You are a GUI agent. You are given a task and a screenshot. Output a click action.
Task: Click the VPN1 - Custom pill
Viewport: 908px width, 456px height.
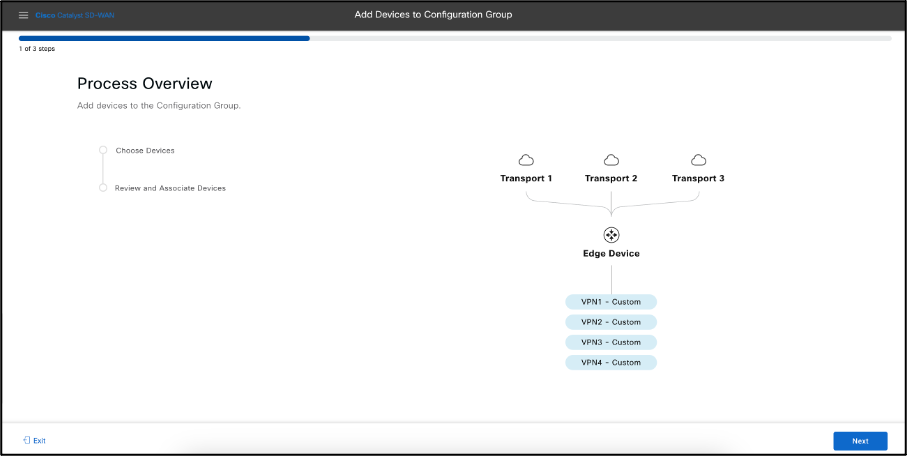[x=611, y=302]
